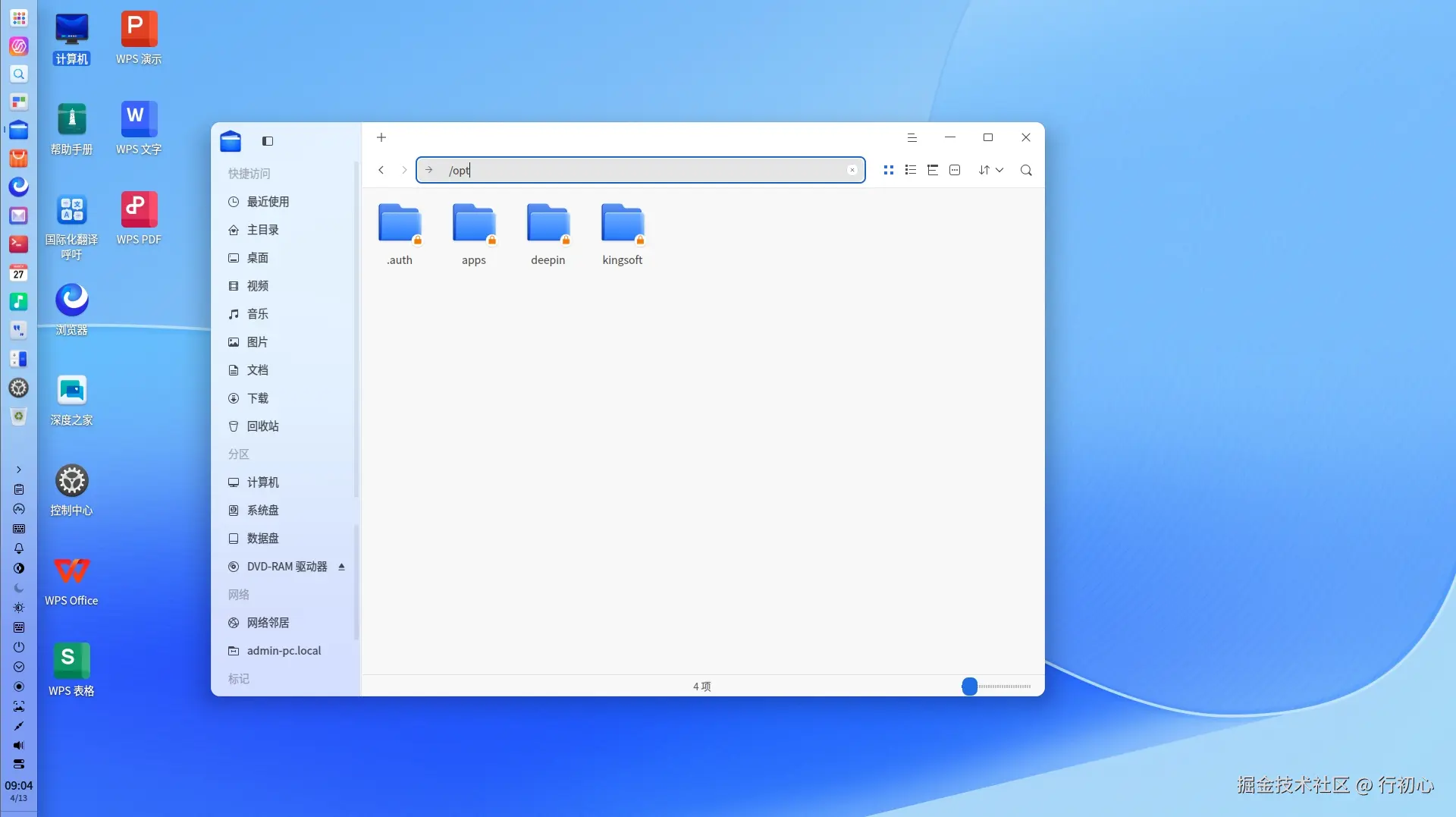Viewport: 1456px width, 817px height.
Task: Open 控制中心 desktop shortcut
Action: coord(72,490)
